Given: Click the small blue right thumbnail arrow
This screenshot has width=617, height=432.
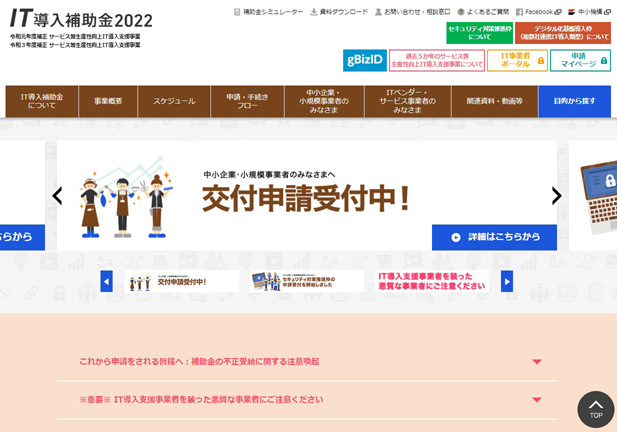Looking at the screenshot, I should click(507, 281).
